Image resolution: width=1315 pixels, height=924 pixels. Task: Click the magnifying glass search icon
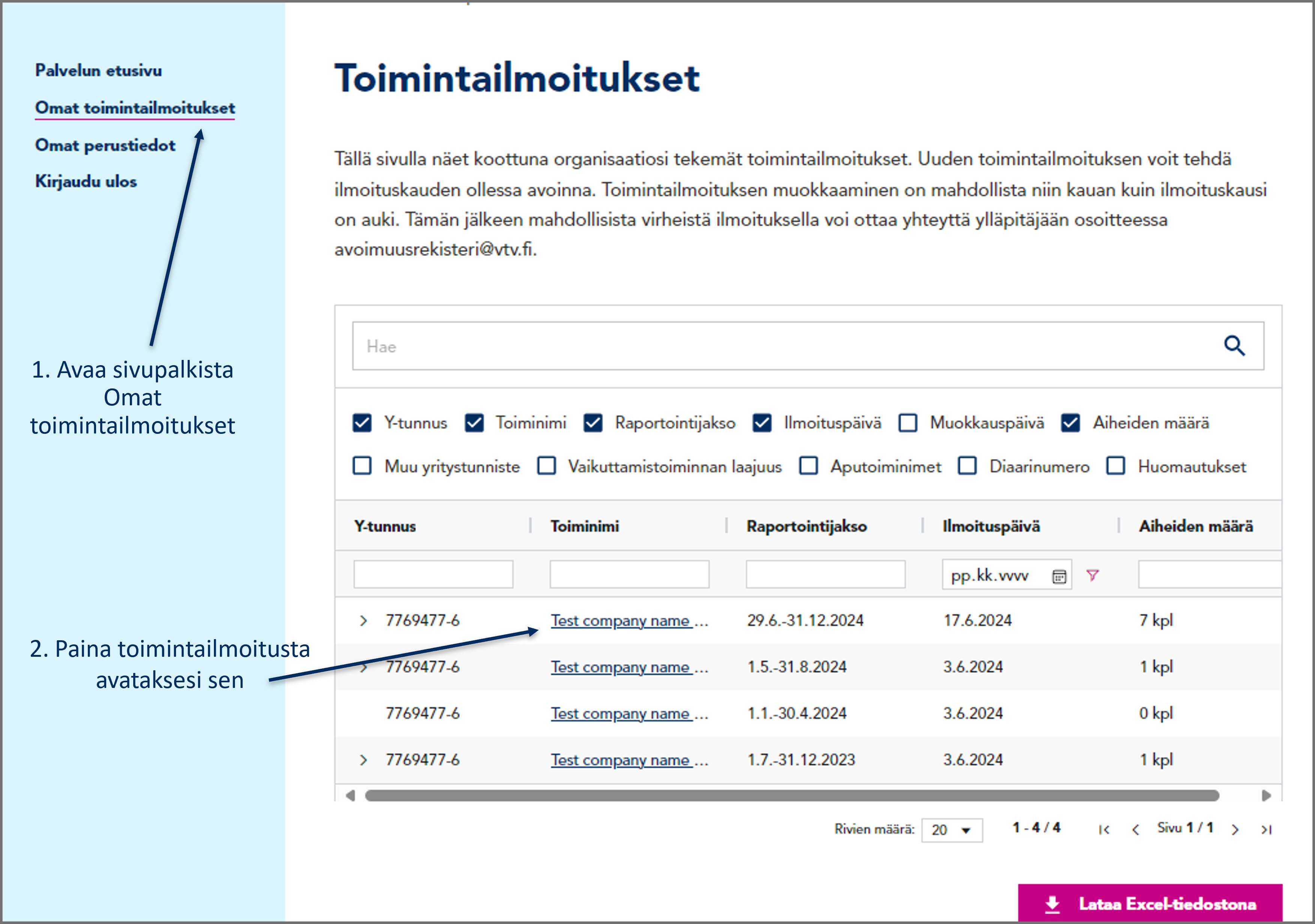[1234, 346]
